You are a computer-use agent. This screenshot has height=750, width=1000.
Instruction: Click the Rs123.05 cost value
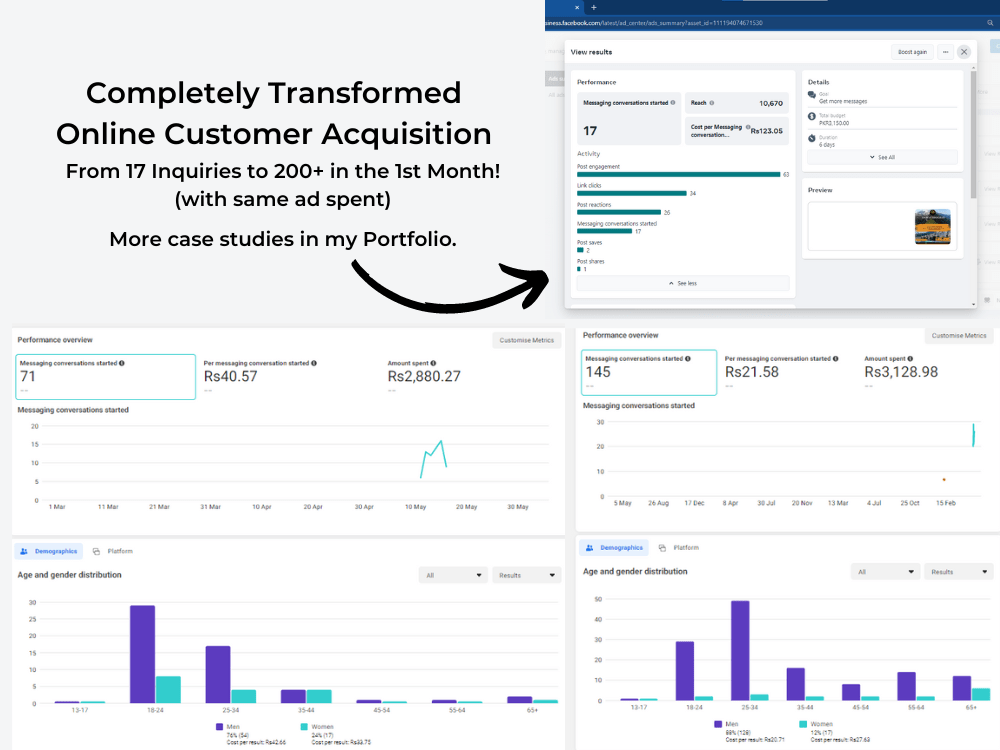click(767, 131)
